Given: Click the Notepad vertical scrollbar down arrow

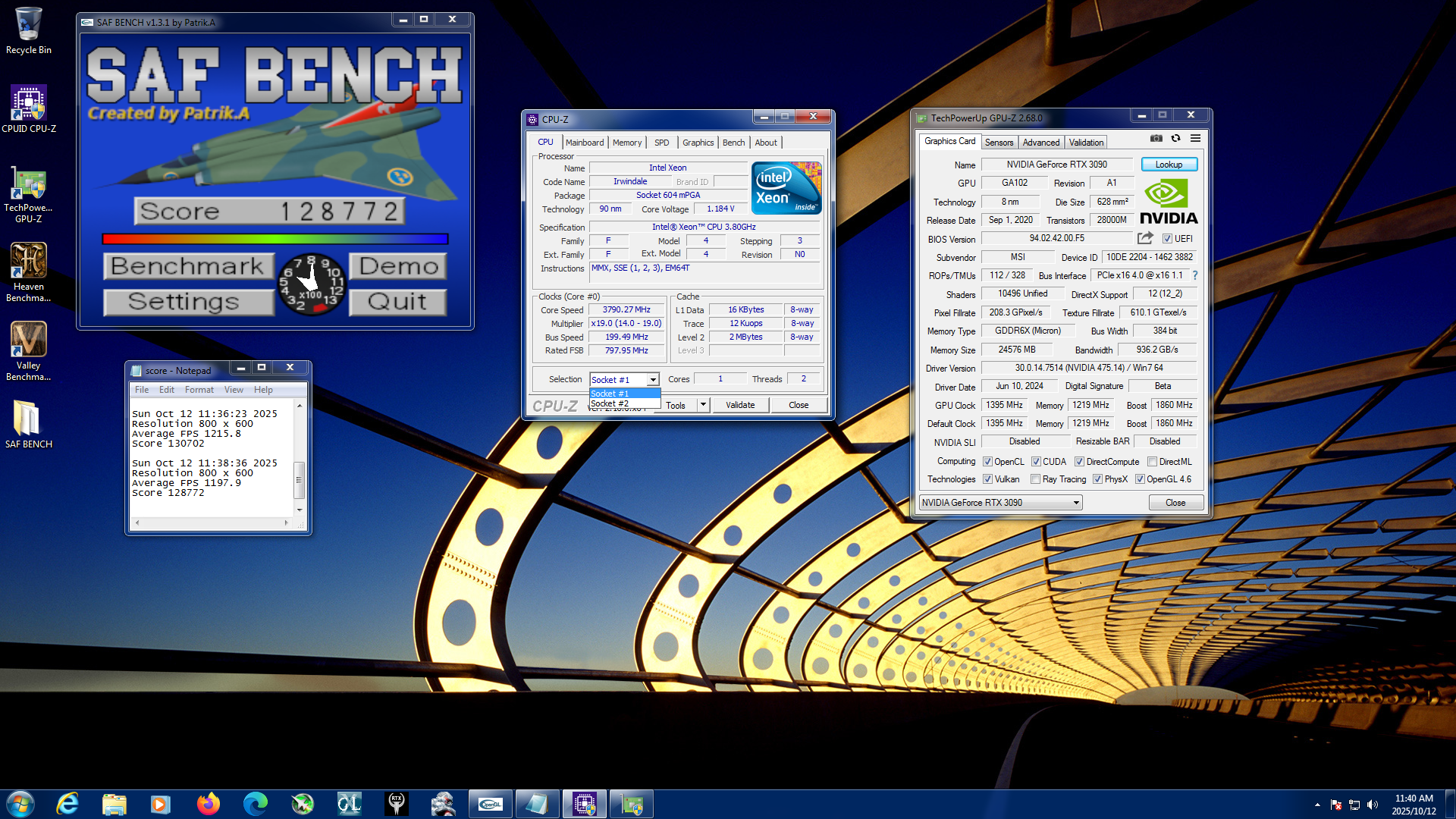Looking at the screenshot, I should pyautogui.click(x=300, y=510).
